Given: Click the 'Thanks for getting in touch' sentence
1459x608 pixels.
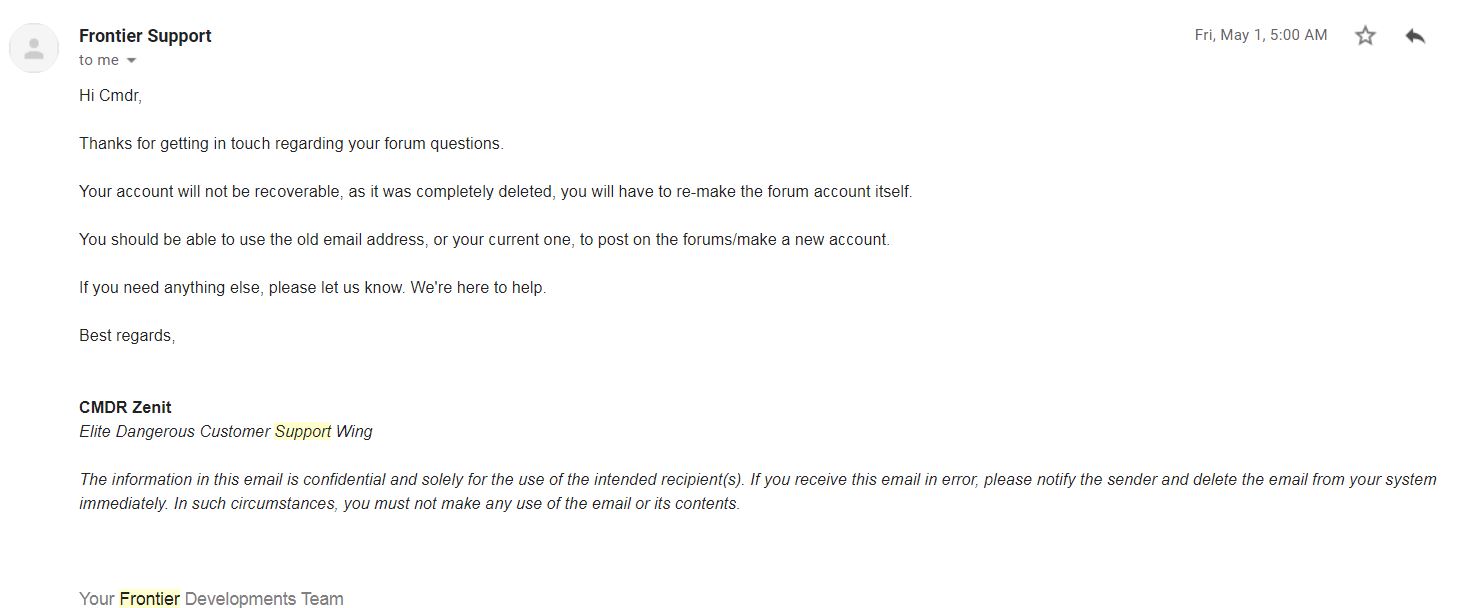Looking at the screenshot, I should (x=291, y=144).
